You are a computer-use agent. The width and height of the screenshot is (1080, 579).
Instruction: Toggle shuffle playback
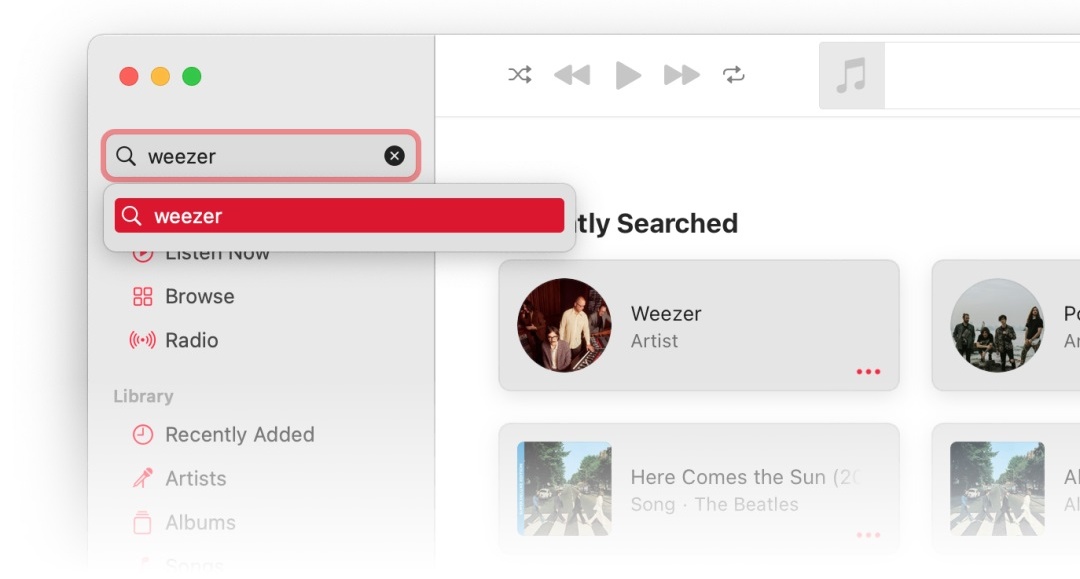[x=520, y=75]
